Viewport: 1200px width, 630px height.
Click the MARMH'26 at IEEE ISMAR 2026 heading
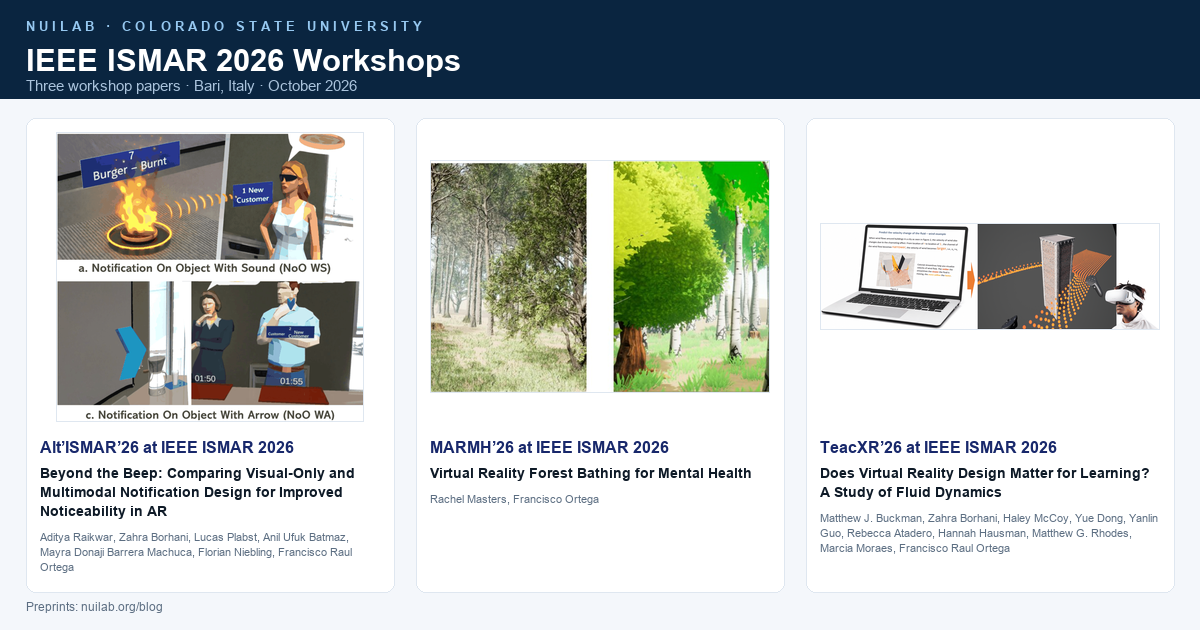click(550, 447)
